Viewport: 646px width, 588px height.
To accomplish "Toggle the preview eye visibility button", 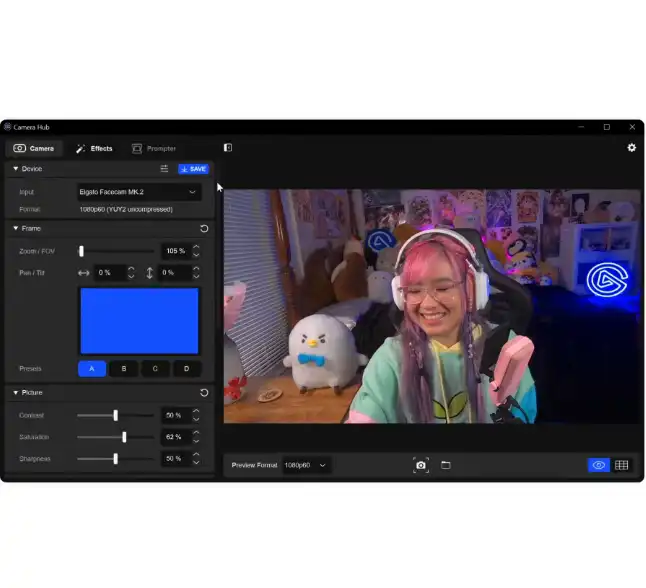I will 598,465.
